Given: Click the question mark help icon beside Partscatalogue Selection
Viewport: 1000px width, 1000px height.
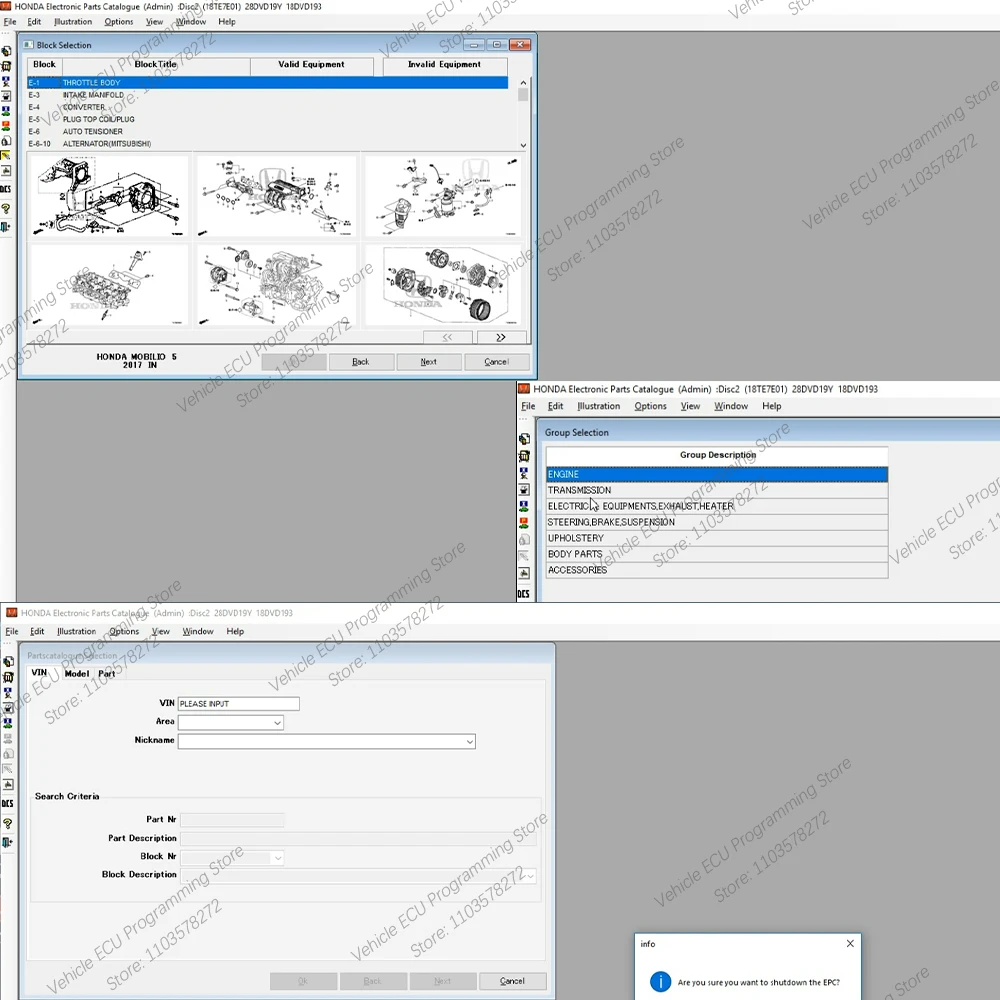Looking at the screenshot, I should click(8, 823).
